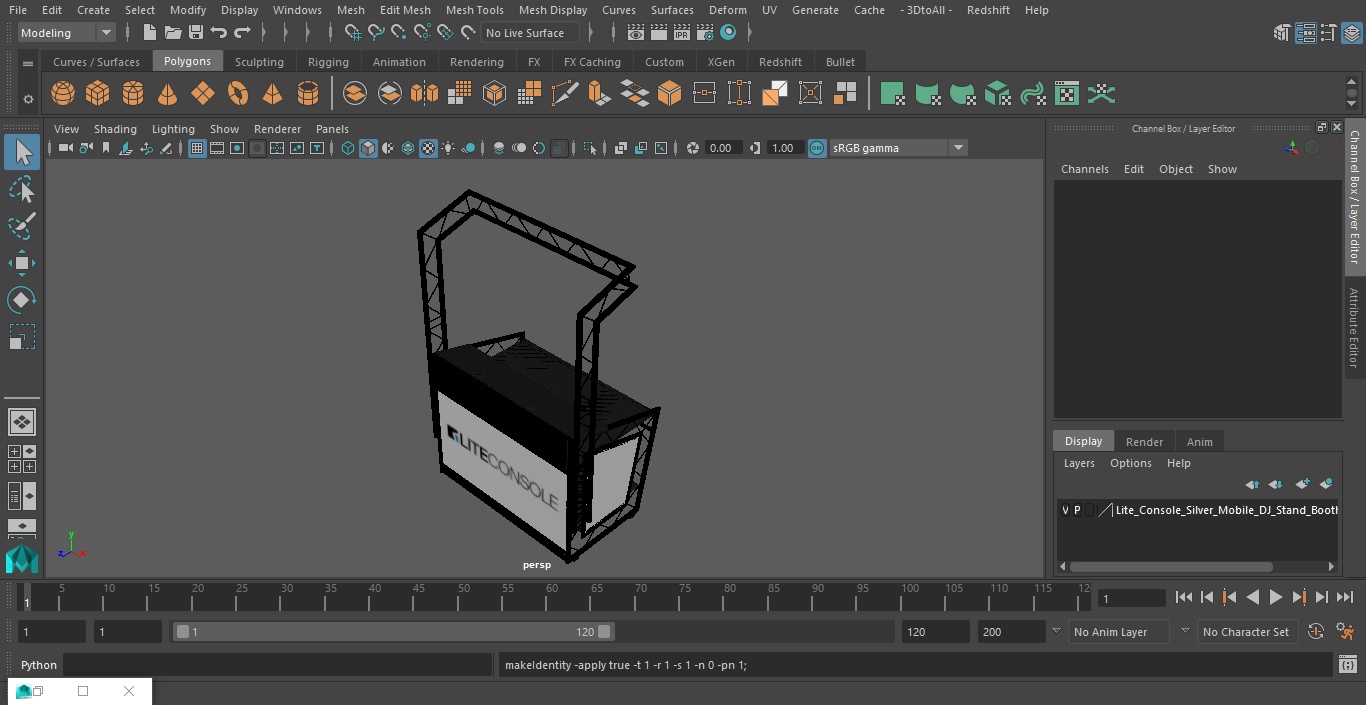Select the Paint Selection tool
The height and width of the screenshot is (705, 1366).
tap(22, 226)
